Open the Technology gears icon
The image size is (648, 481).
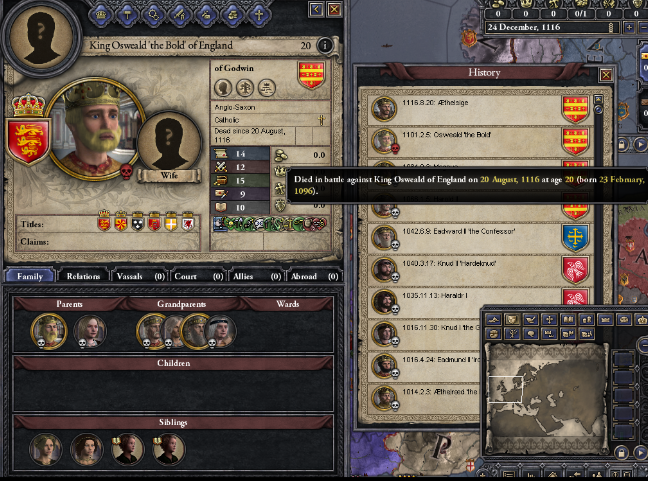click(x=153, y=15)
